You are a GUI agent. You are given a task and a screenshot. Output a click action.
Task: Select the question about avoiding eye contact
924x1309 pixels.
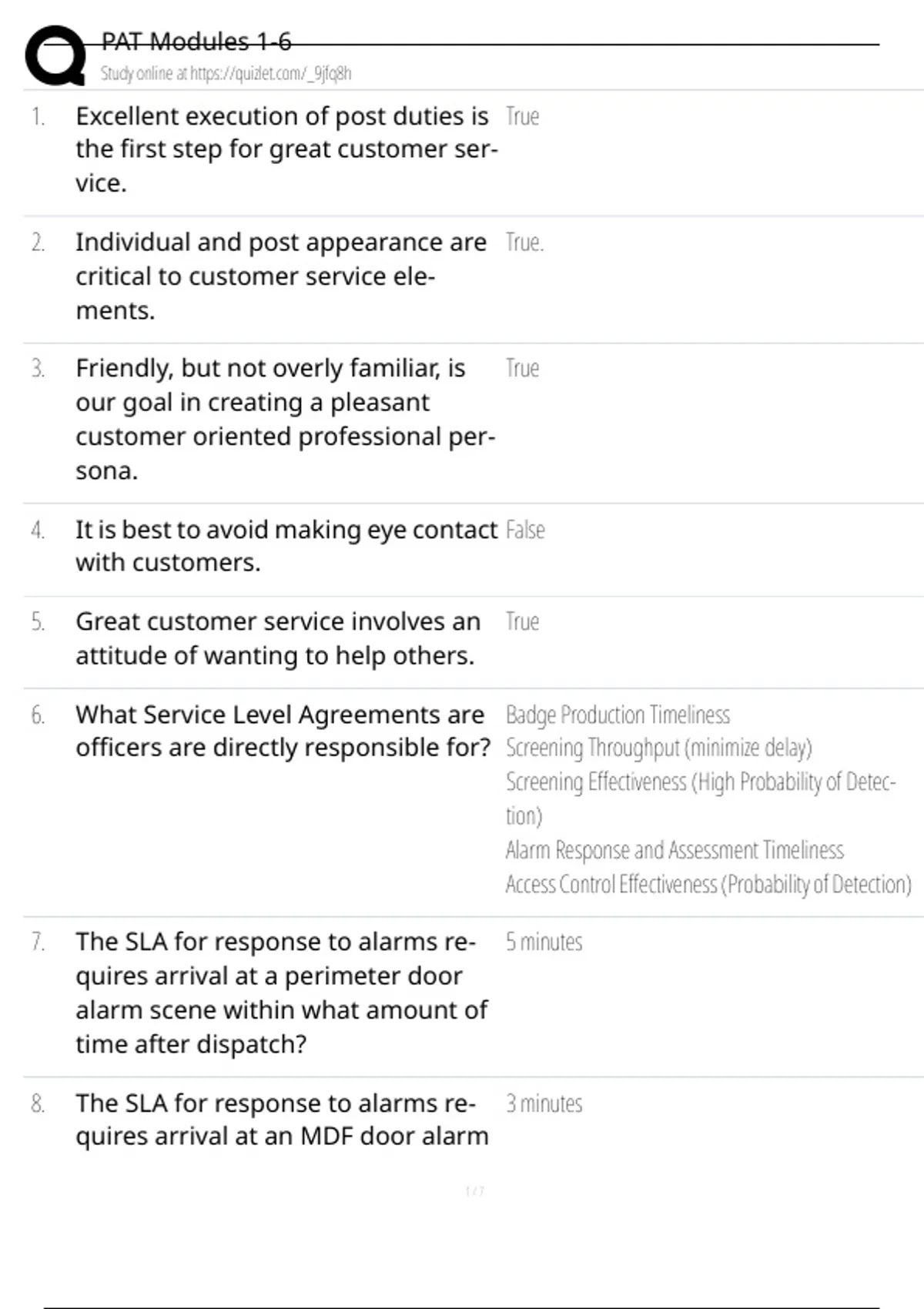pos(285,546)
